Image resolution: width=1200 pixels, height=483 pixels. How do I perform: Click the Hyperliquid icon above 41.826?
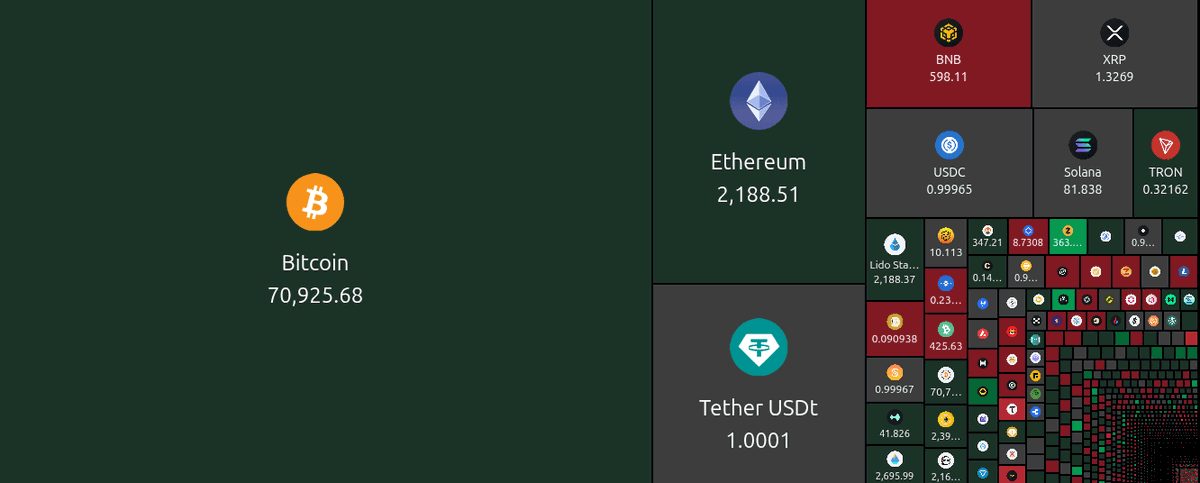[x=894, y=417]
